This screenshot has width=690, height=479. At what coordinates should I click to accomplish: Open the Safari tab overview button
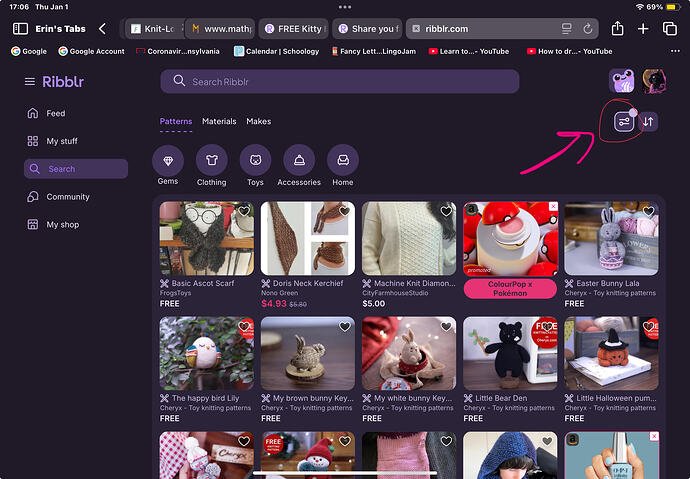tap(670, 29)
